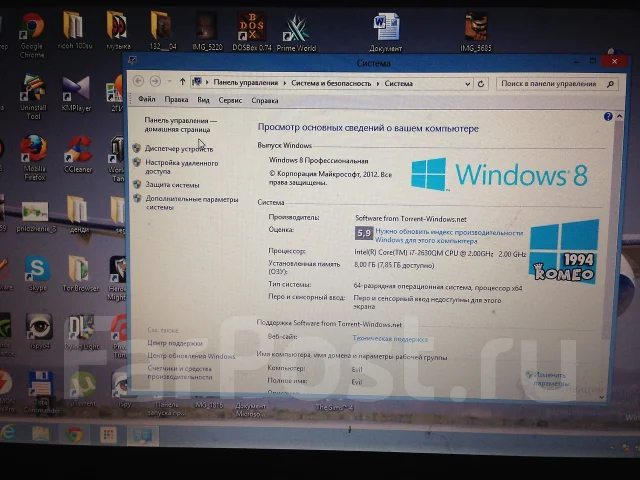The width and height of the screenshot is (640, 480).
Task: Open Защита системы link
Action: click(172, 185)
